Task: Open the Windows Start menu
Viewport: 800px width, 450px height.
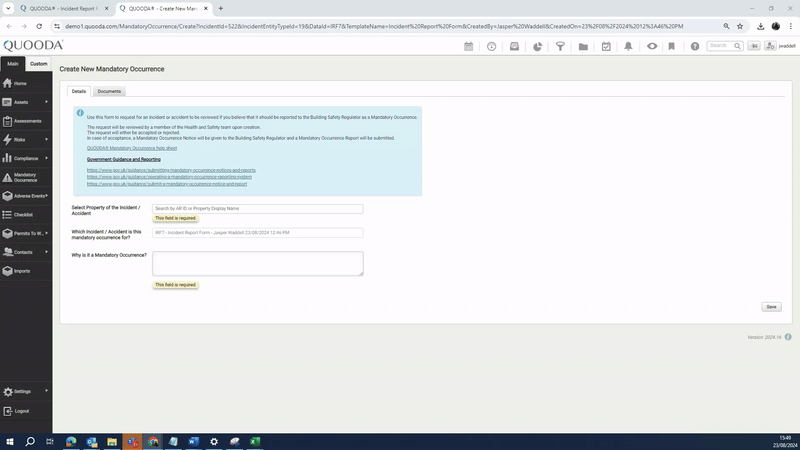Action: [10, 441]
